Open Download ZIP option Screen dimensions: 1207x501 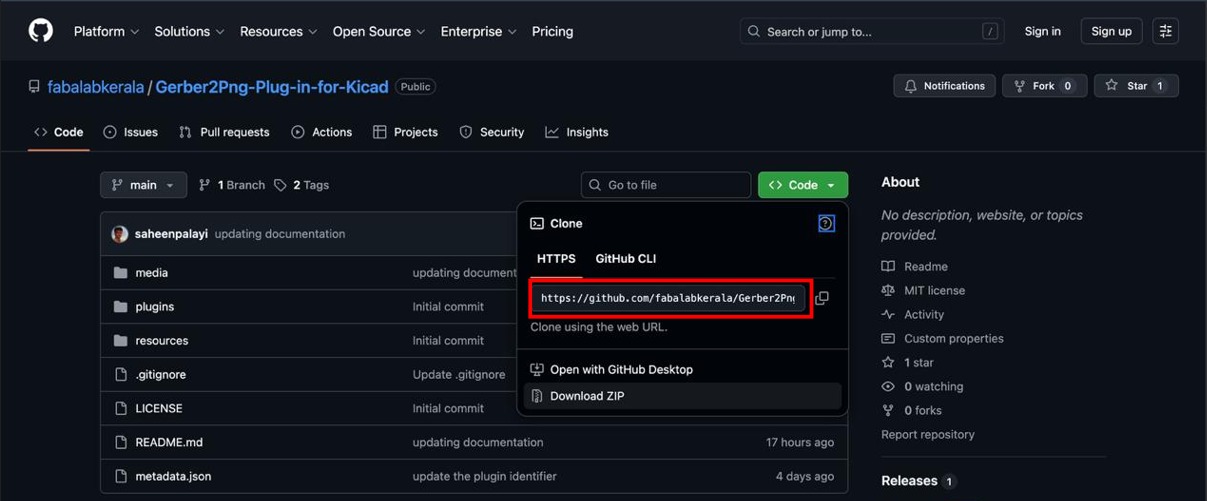coord(587,396)
